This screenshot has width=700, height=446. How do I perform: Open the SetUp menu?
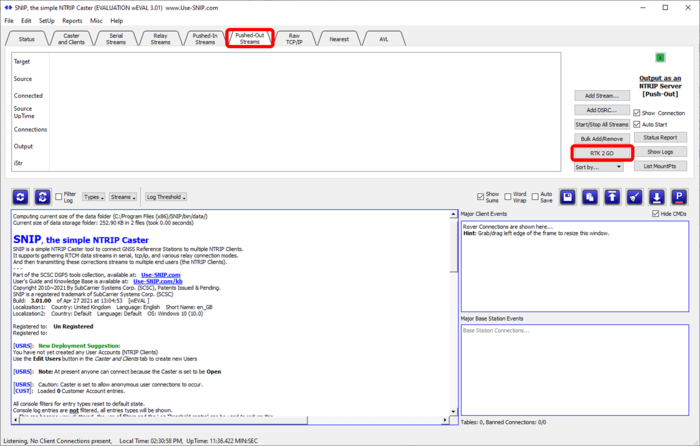(46, 21)
